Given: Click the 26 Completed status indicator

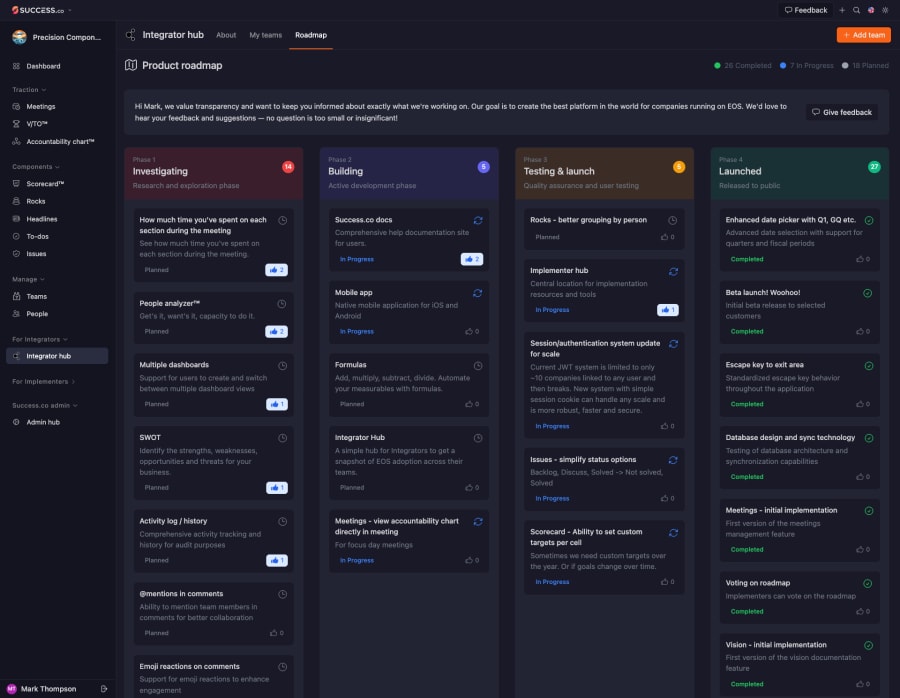Looking at the screenshot, I should (x=742, y=65).
